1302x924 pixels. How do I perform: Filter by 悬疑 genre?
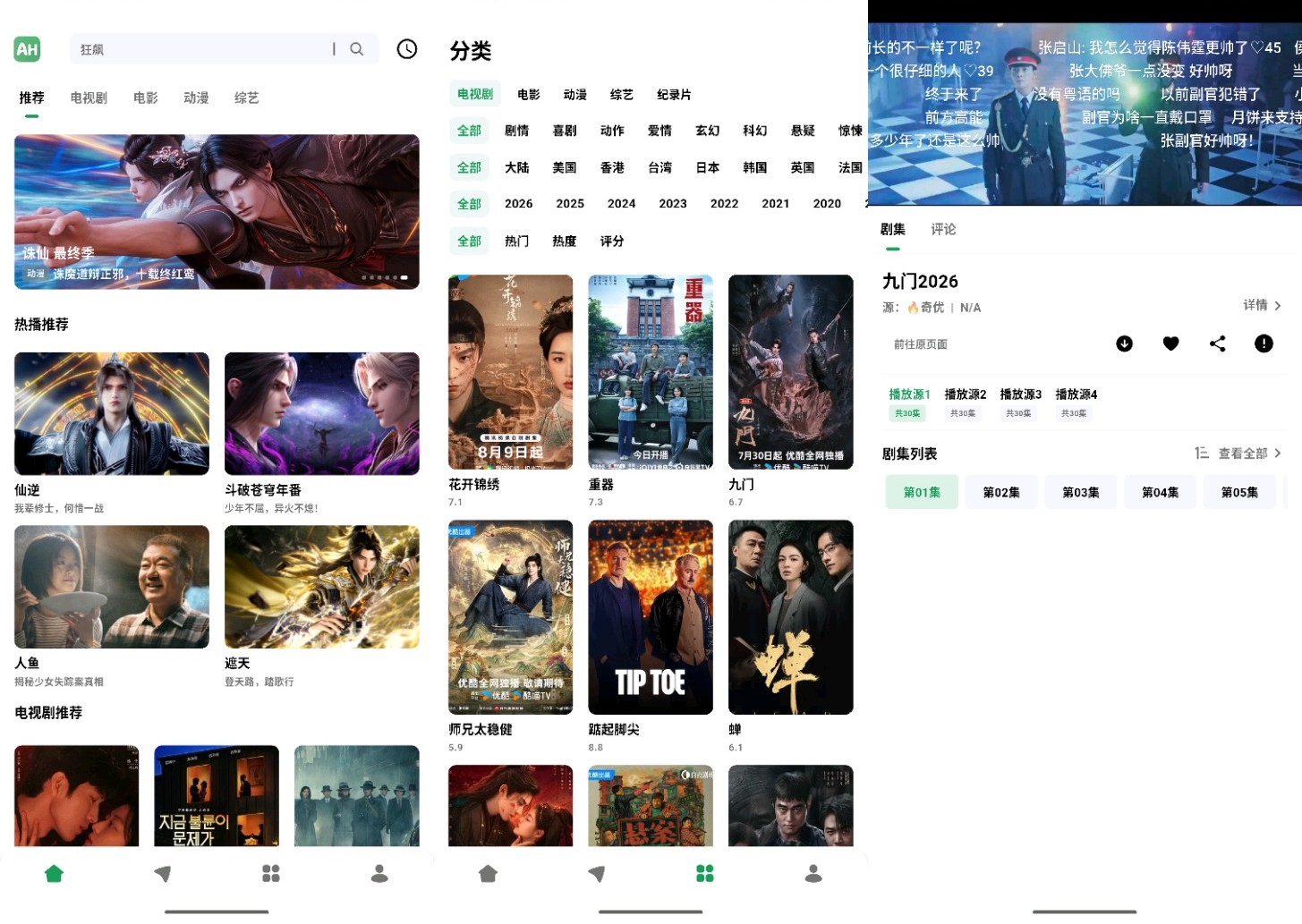coord(803,131)
